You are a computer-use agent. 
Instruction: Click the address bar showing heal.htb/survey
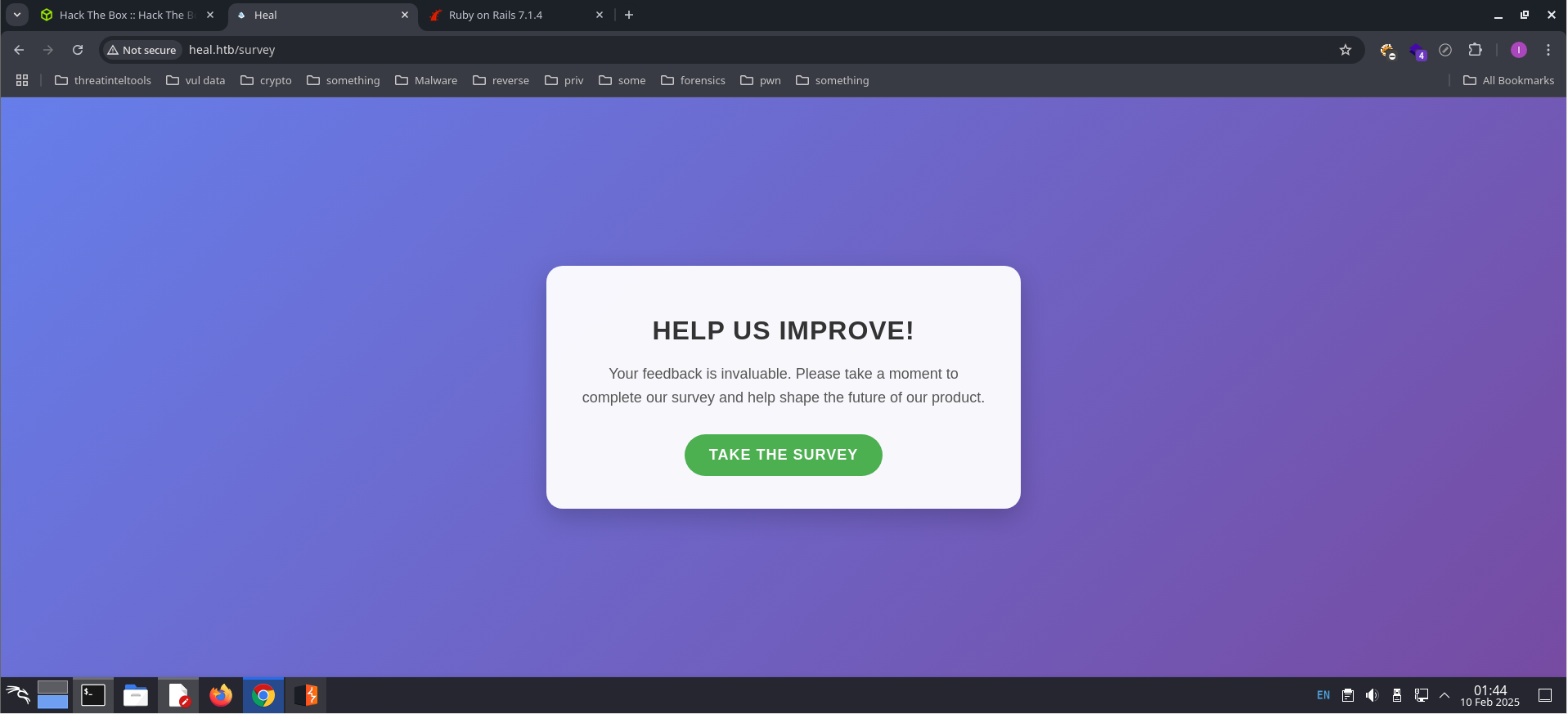(x=736, y=50)
